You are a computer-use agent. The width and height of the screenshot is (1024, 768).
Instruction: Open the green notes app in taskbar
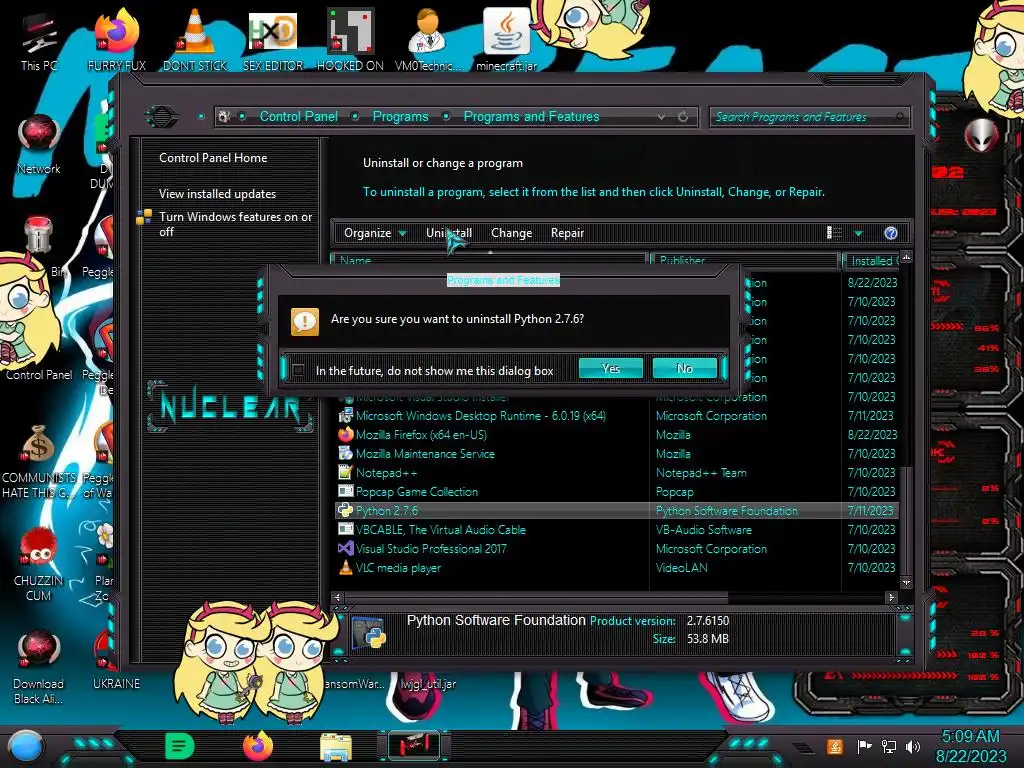(x=180, y=746)
